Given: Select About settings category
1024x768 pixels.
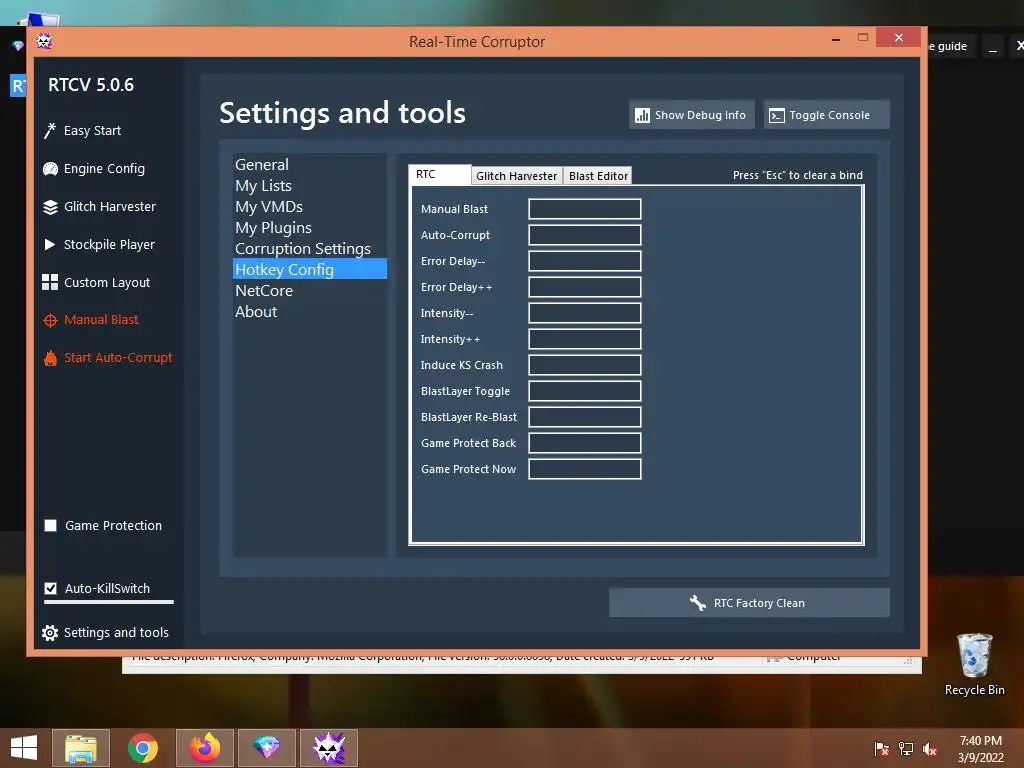Looking at the screenshot, I should (310, 312).
